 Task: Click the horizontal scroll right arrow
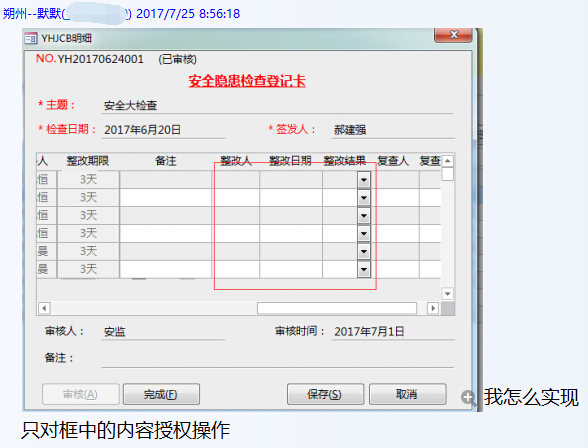(x=434, y=309)
